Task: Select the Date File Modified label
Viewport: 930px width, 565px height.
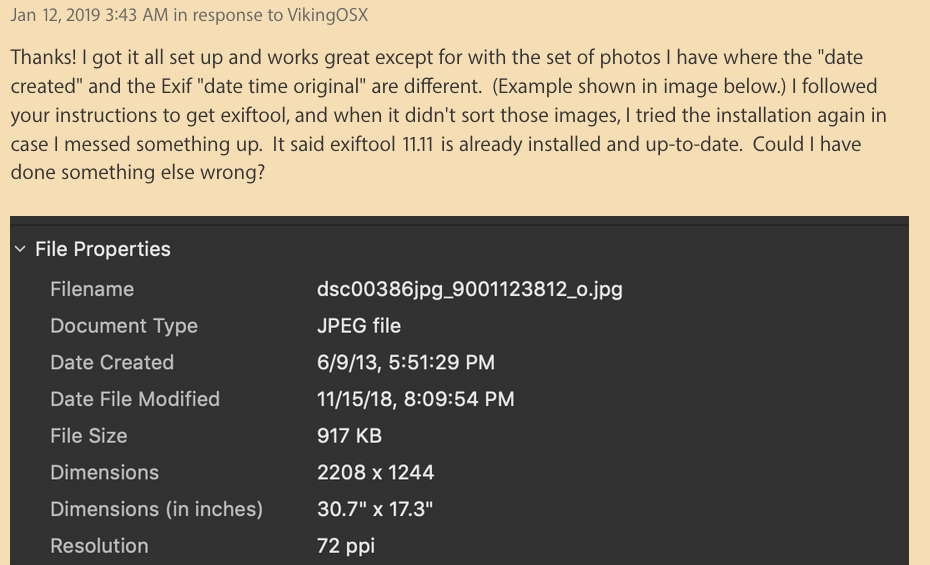Action: pyautogui.click(x=135, y=399)
